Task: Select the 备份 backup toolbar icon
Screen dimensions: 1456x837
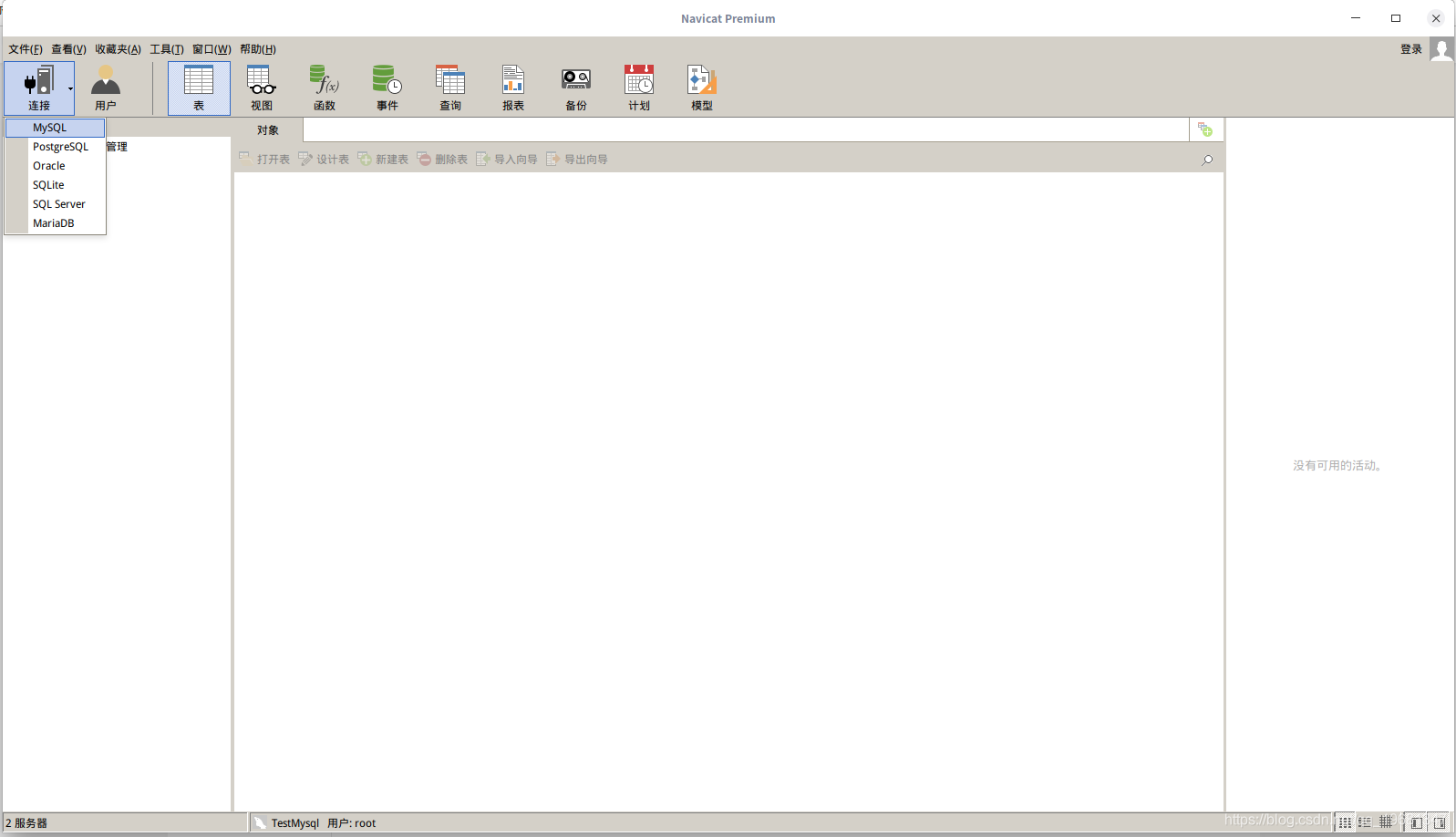Action: pos(576,88)
